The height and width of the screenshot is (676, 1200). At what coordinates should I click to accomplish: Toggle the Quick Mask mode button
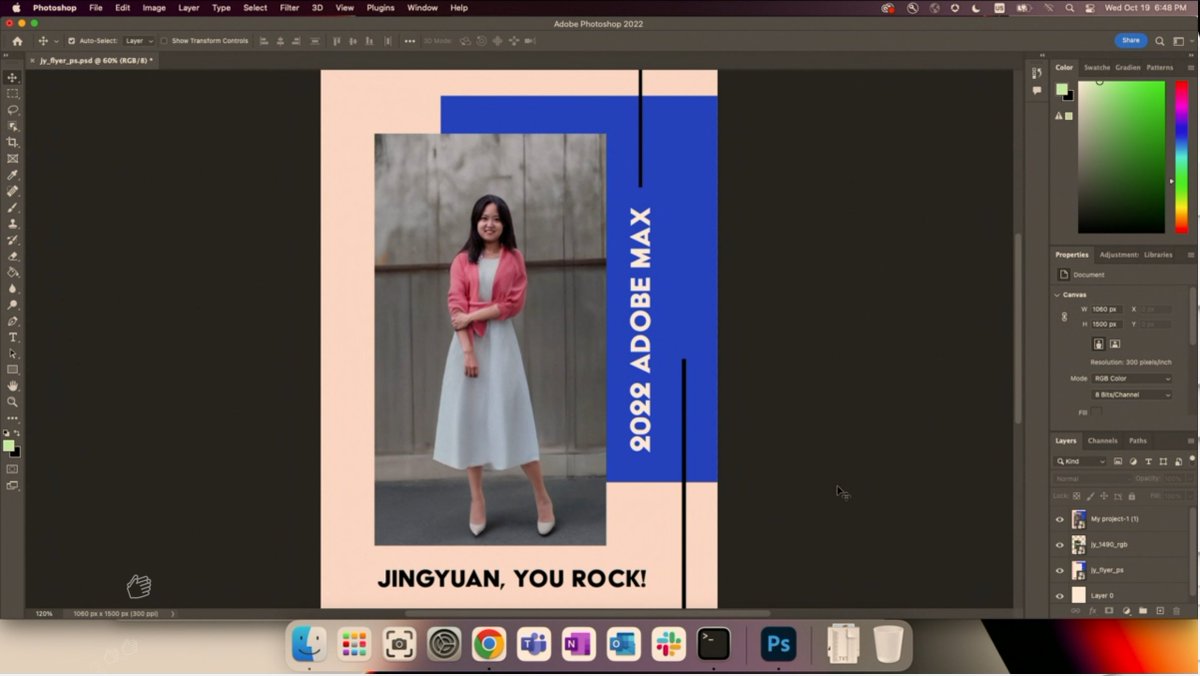(13, 469)
